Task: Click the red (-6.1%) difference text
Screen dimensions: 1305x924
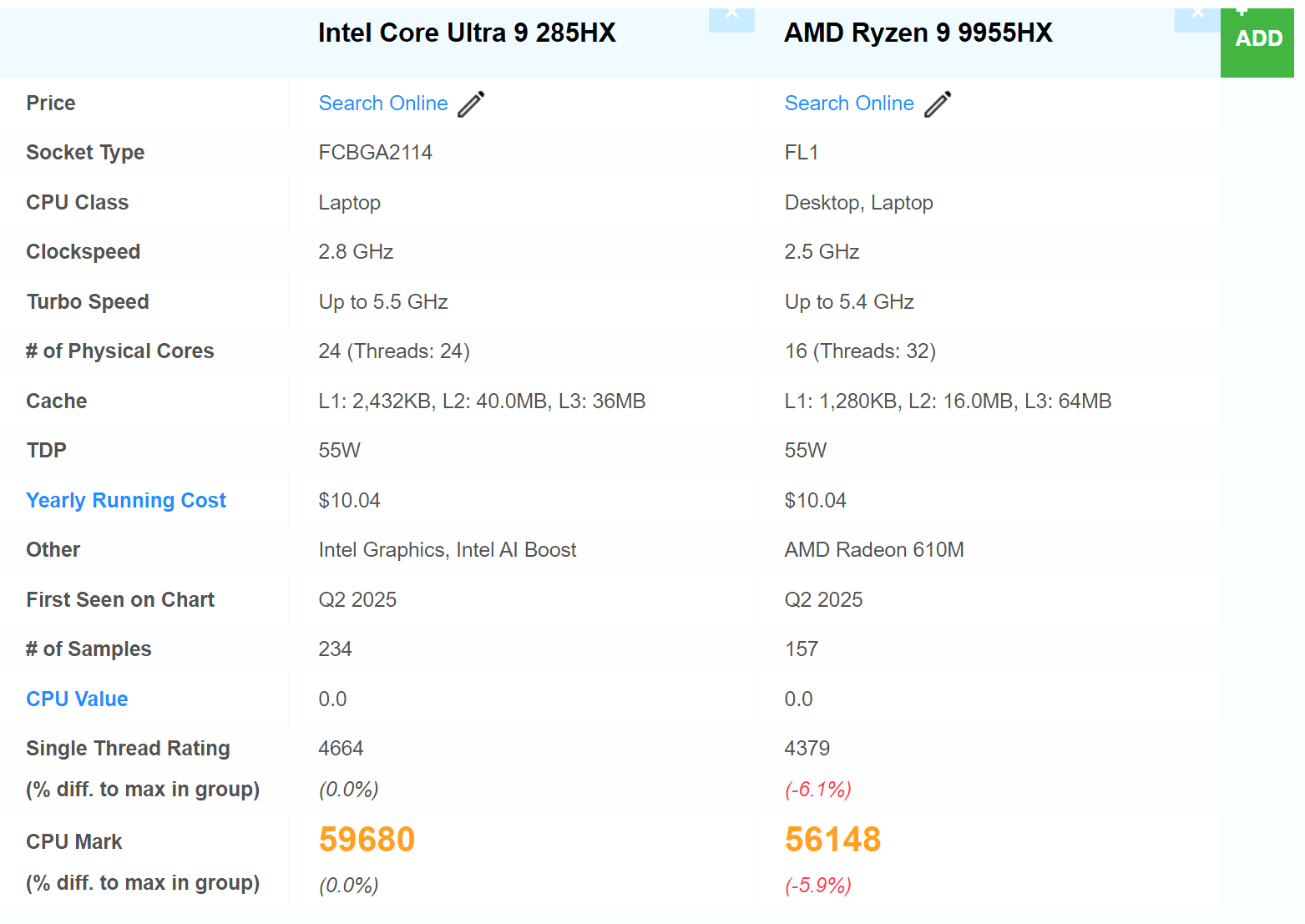Action: click(x=817, y=790)
